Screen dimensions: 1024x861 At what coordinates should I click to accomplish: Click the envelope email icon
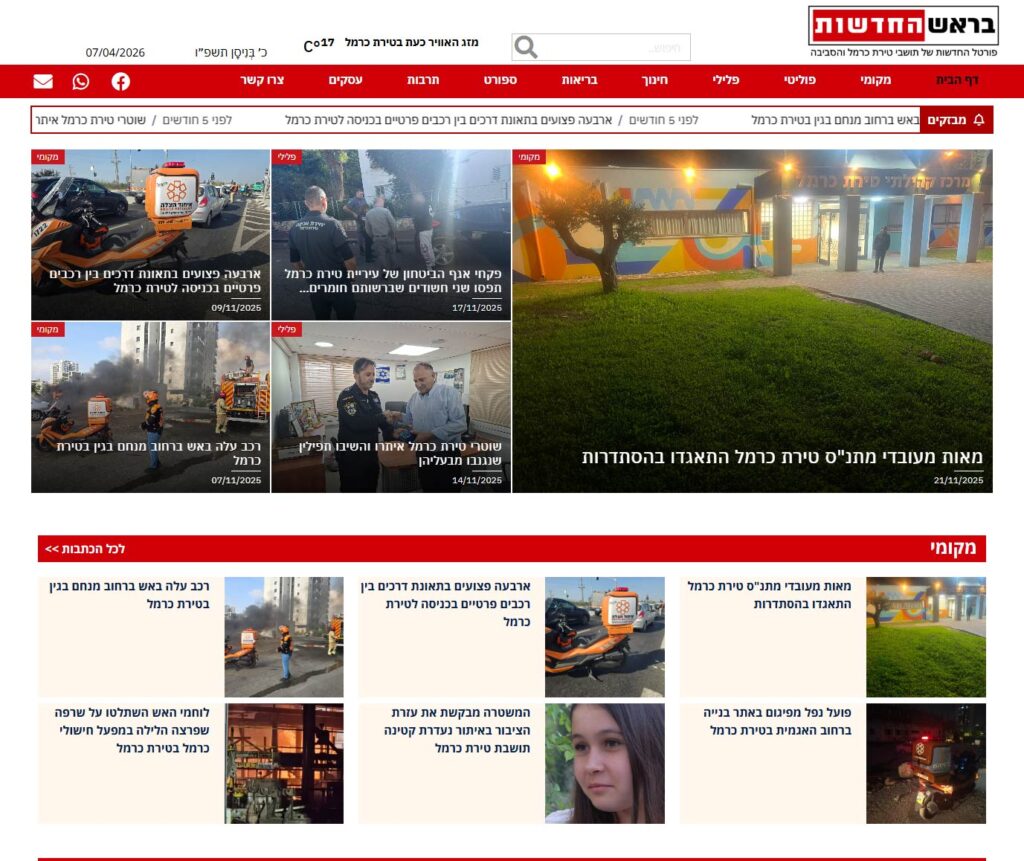tap(43, 81)
